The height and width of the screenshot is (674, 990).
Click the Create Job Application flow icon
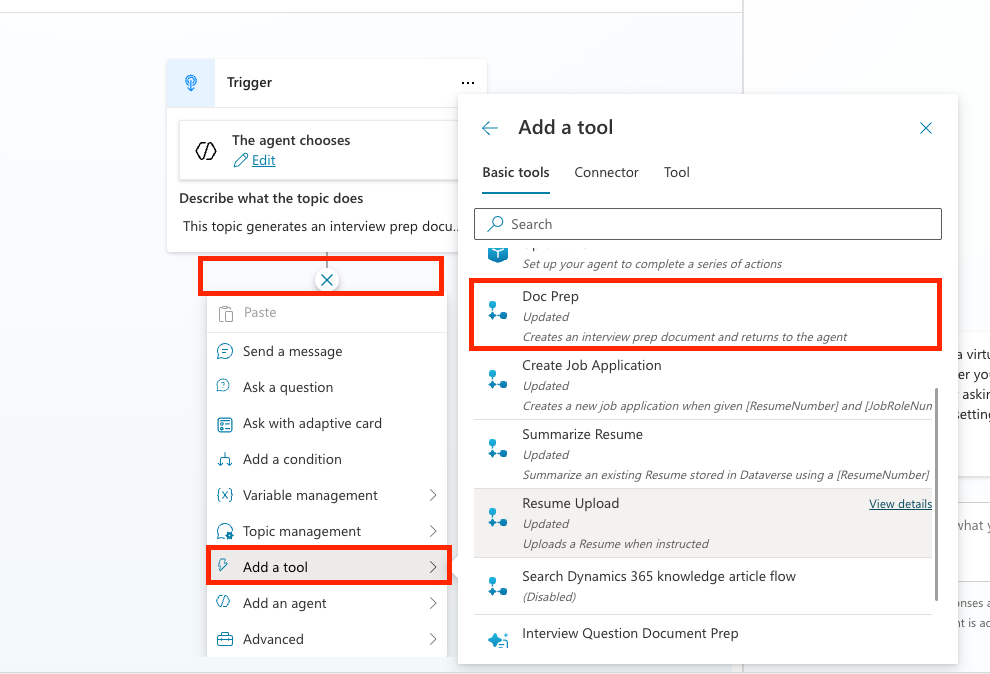(498, 379)
